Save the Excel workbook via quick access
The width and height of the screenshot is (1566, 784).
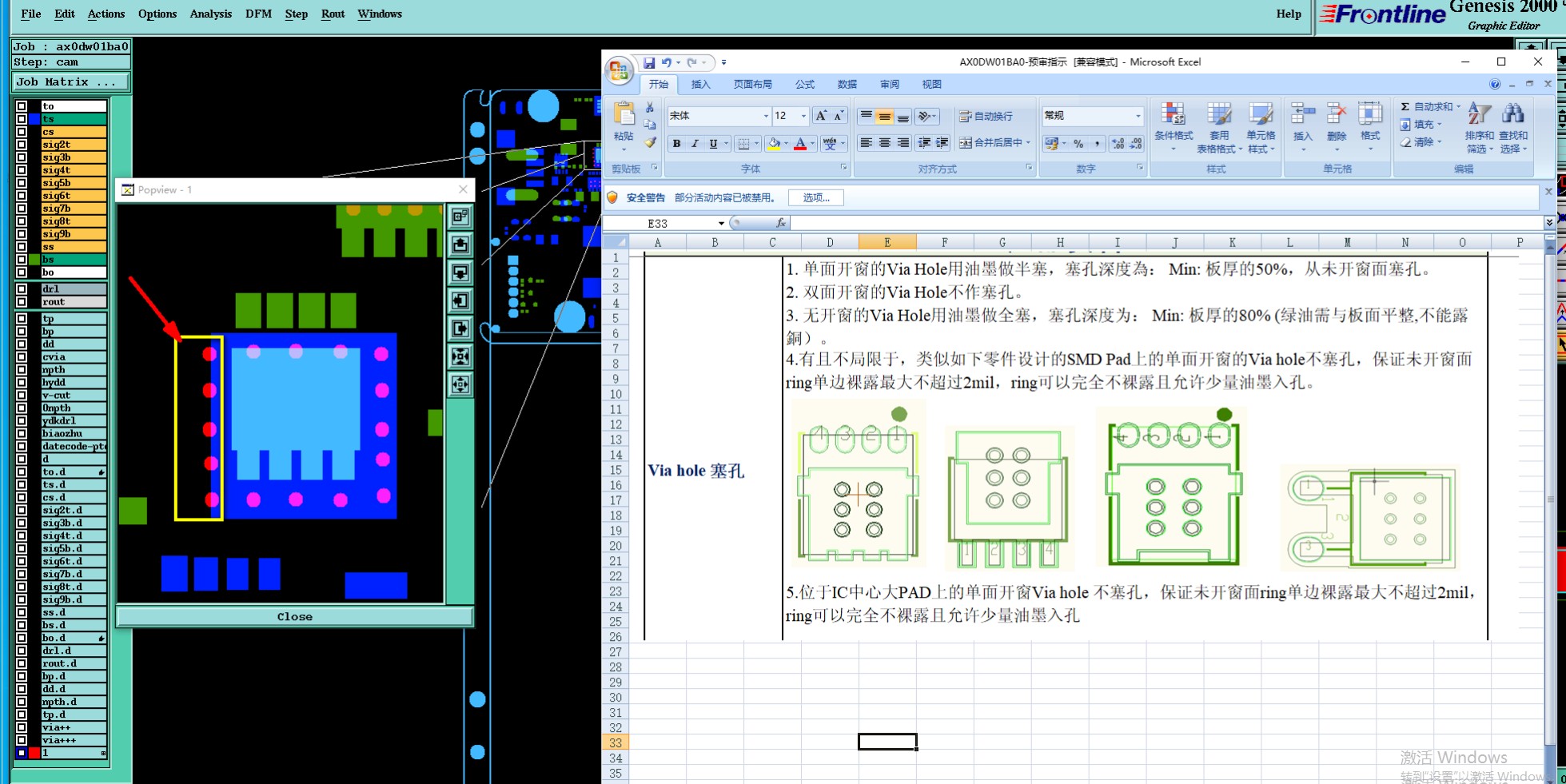(649, 62)
